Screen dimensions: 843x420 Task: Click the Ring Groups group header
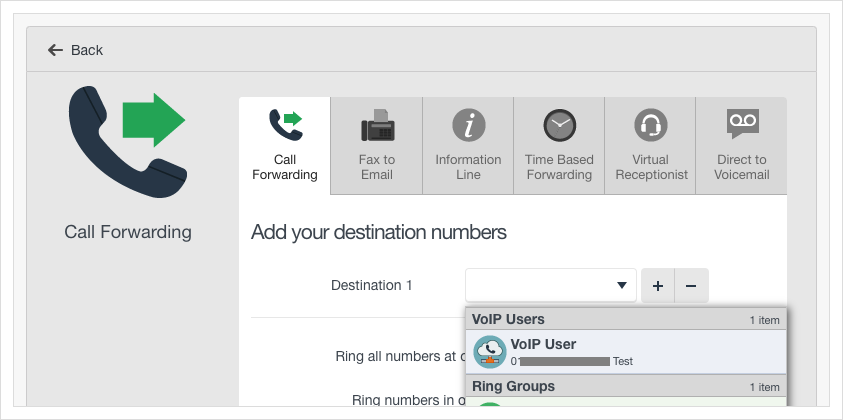pos(626,386)
